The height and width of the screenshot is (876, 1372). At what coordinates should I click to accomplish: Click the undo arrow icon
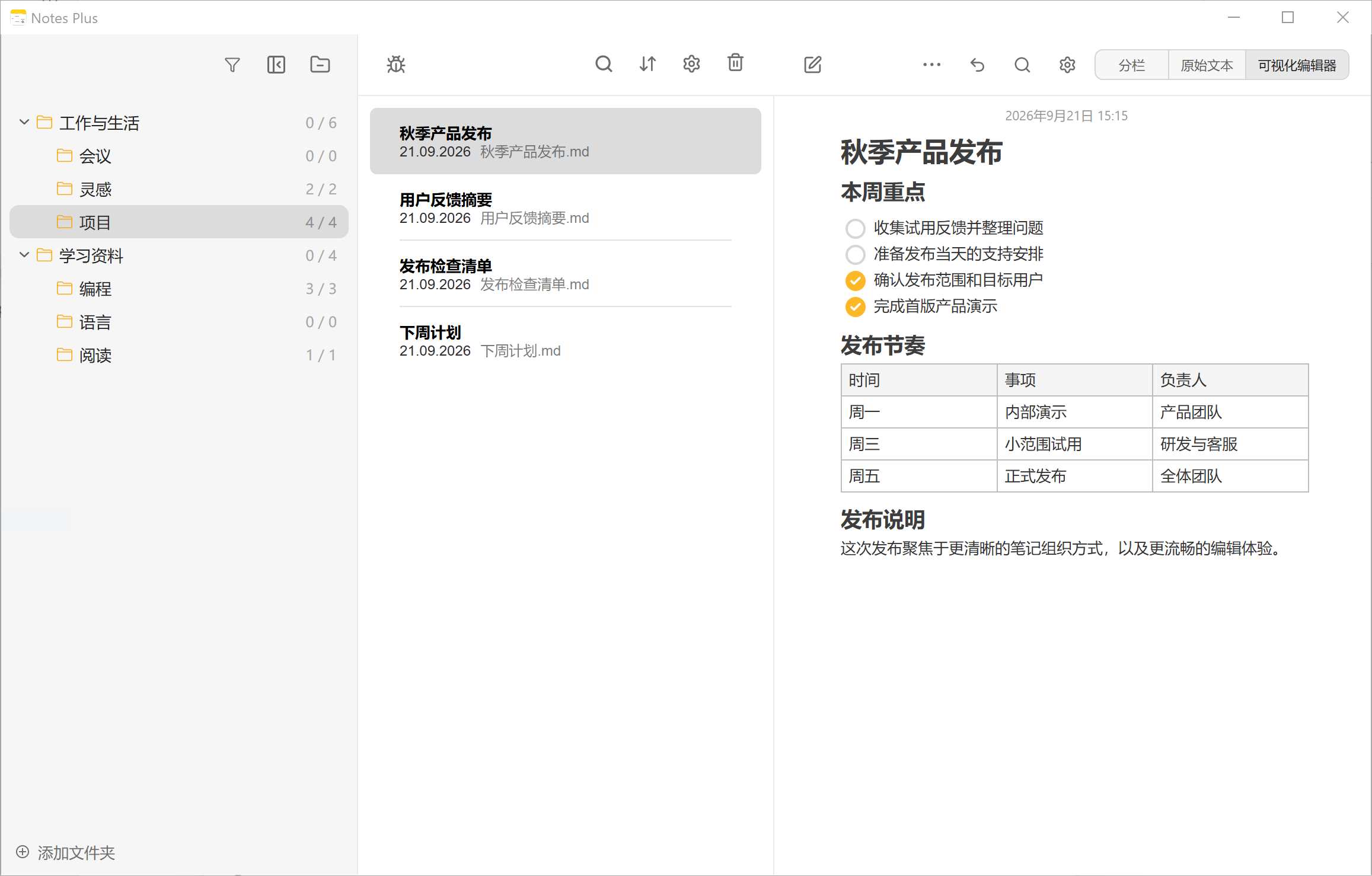[977, 65]
